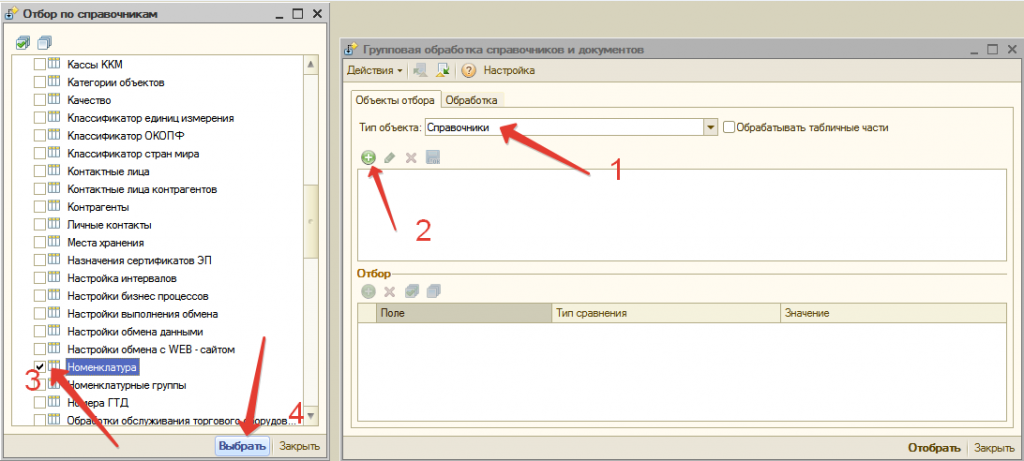Open help via the question mark icon
The width and height of the screenshot is (1024, 461).
point(467,71)
